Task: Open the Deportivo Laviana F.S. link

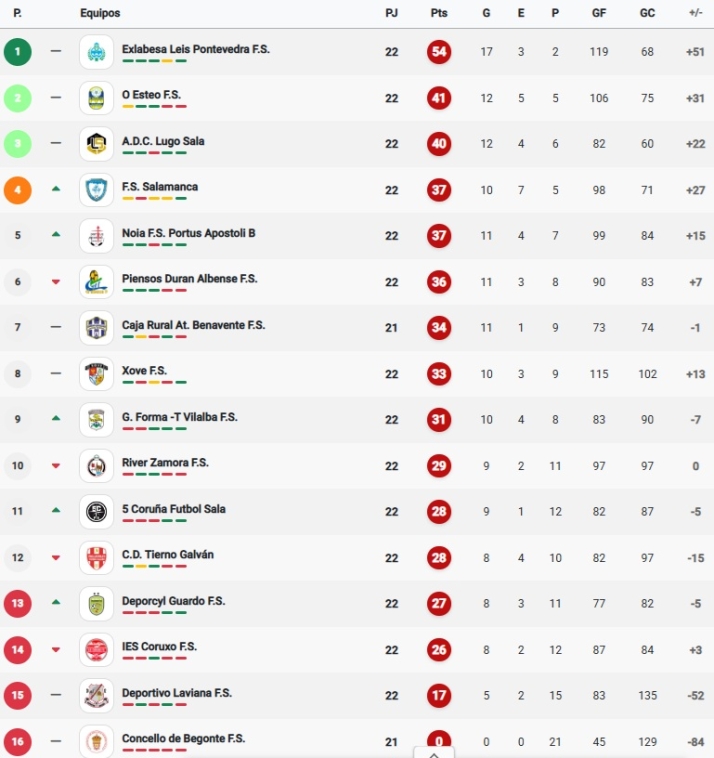Action: [176, 693]
